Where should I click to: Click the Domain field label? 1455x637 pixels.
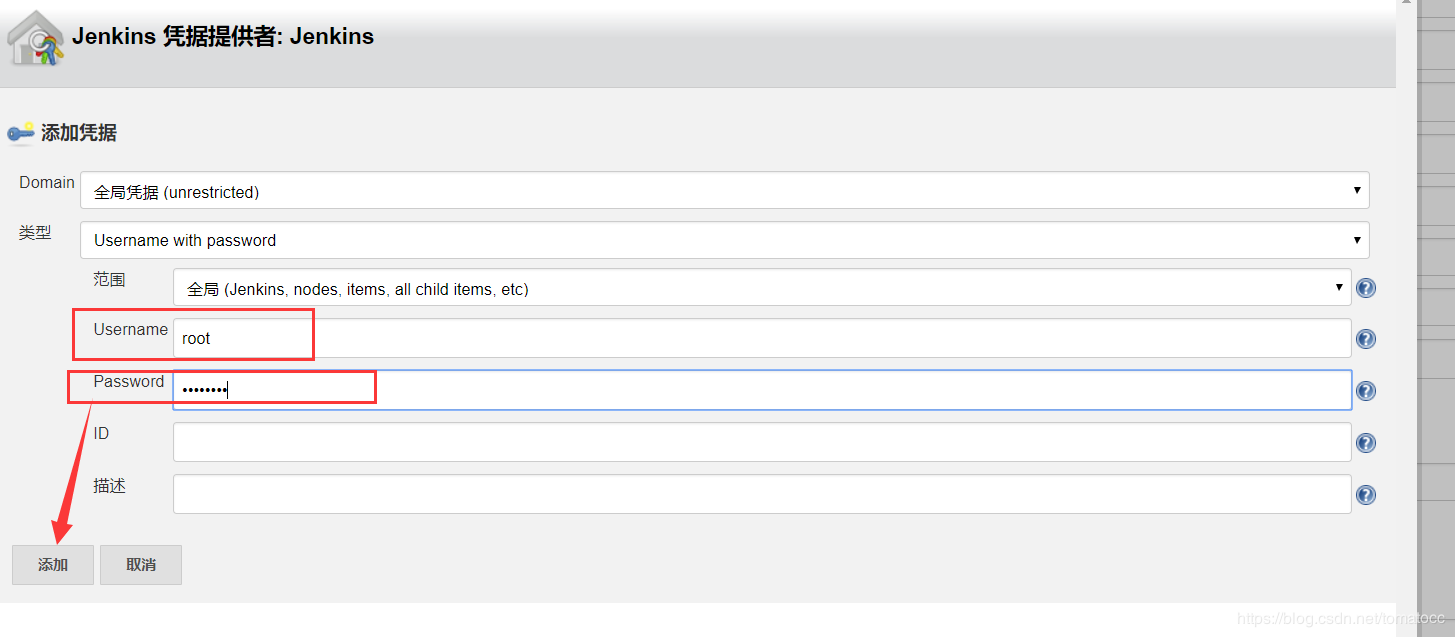(x=47, y=182)
